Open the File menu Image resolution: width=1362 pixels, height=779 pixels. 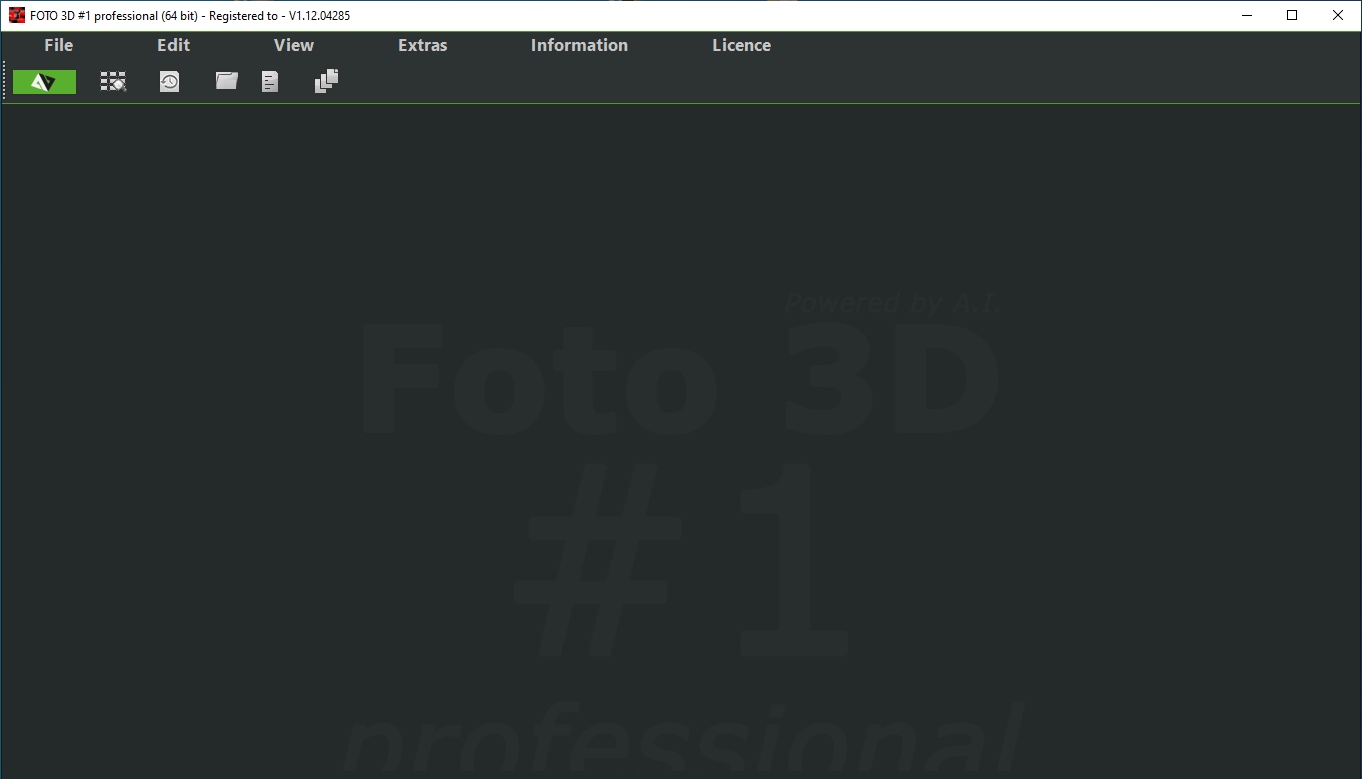[x=59, y=45]
